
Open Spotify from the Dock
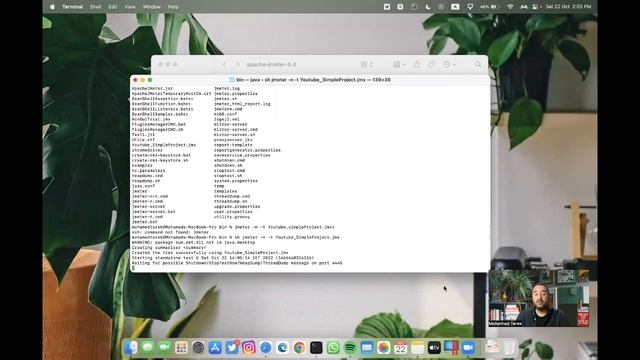[350, 348]
